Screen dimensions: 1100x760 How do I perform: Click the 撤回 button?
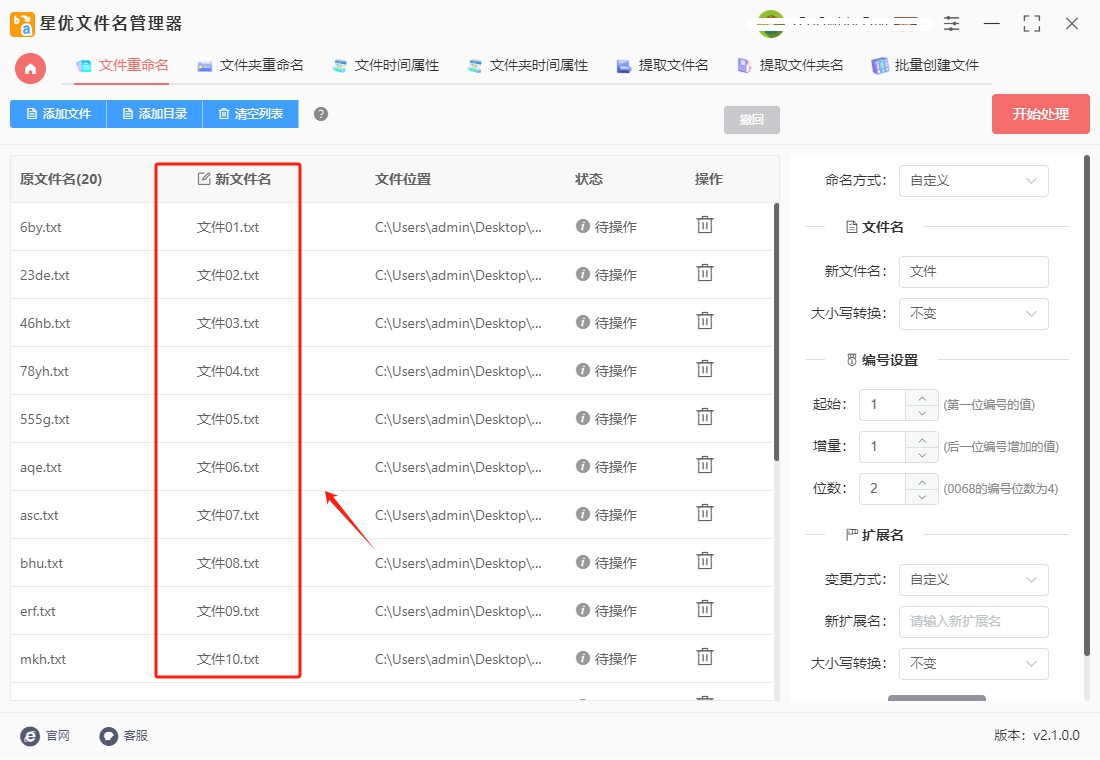pos(751,119)
